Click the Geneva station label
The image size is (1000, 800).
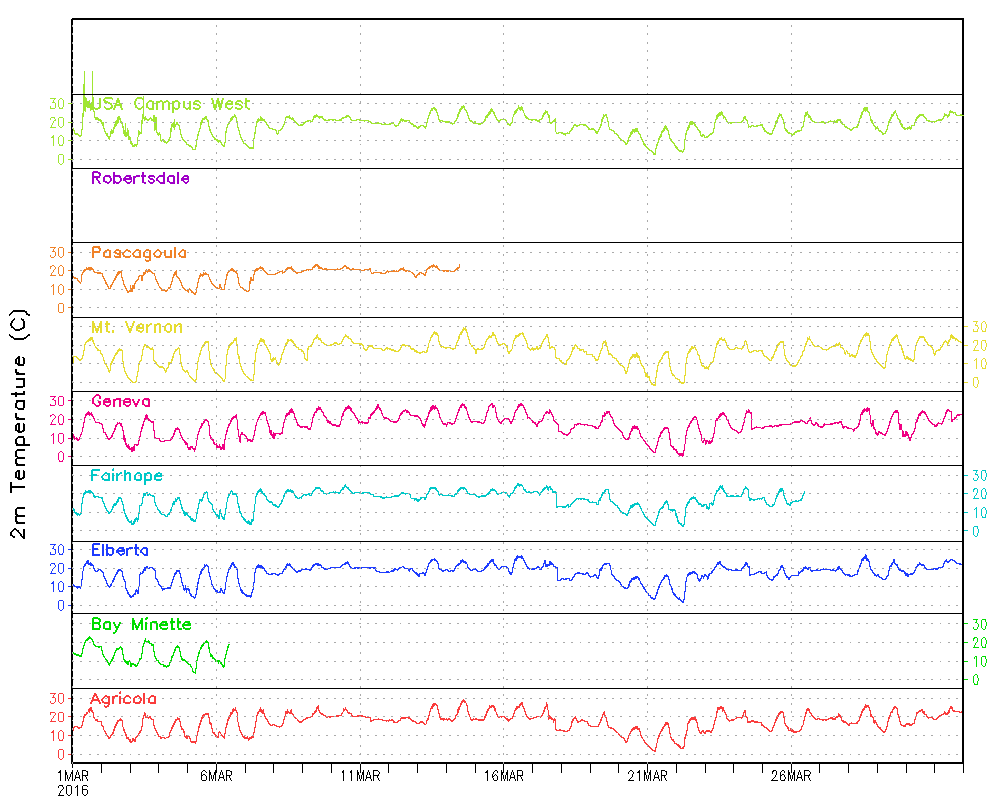(121, 401)
